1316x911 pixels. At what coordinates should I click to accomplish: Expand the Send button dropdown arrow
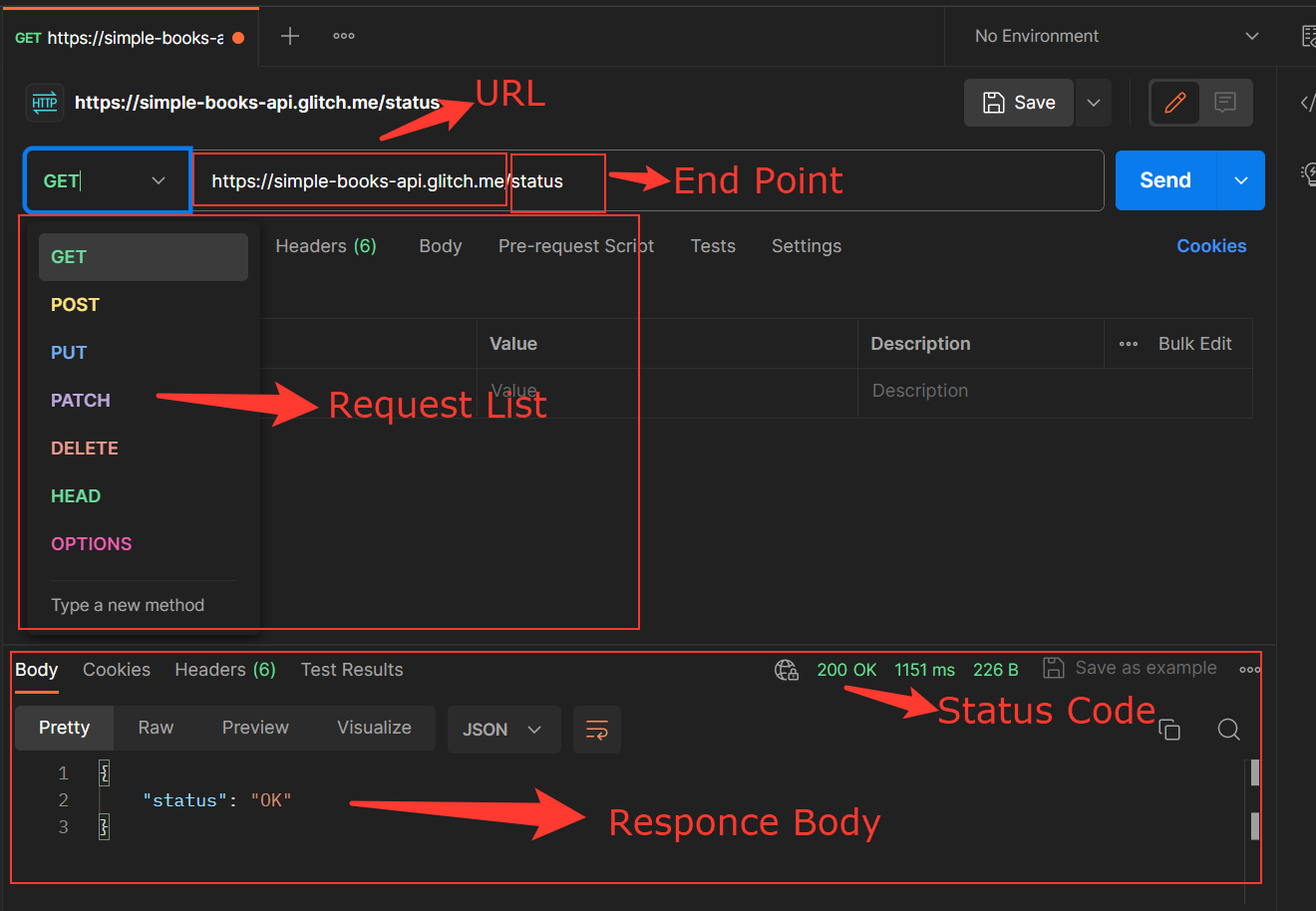1241,180
